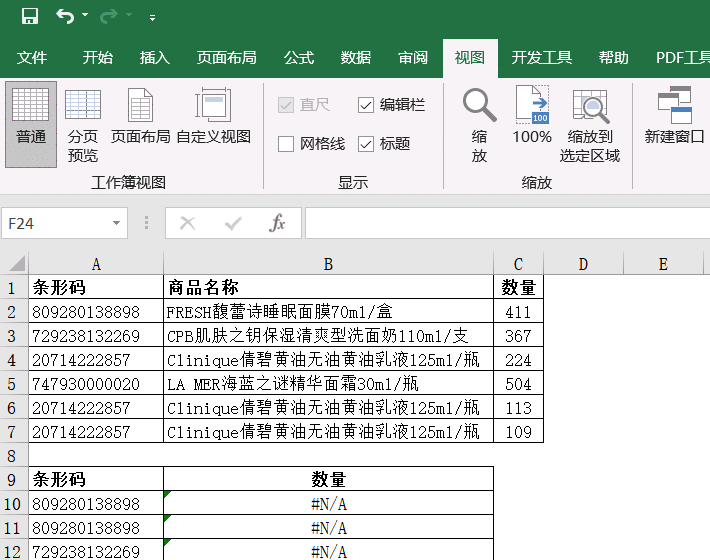Expand the Name Box dropdown arrow
This screenshot has height=560, width=710.
tap(116, 223)
